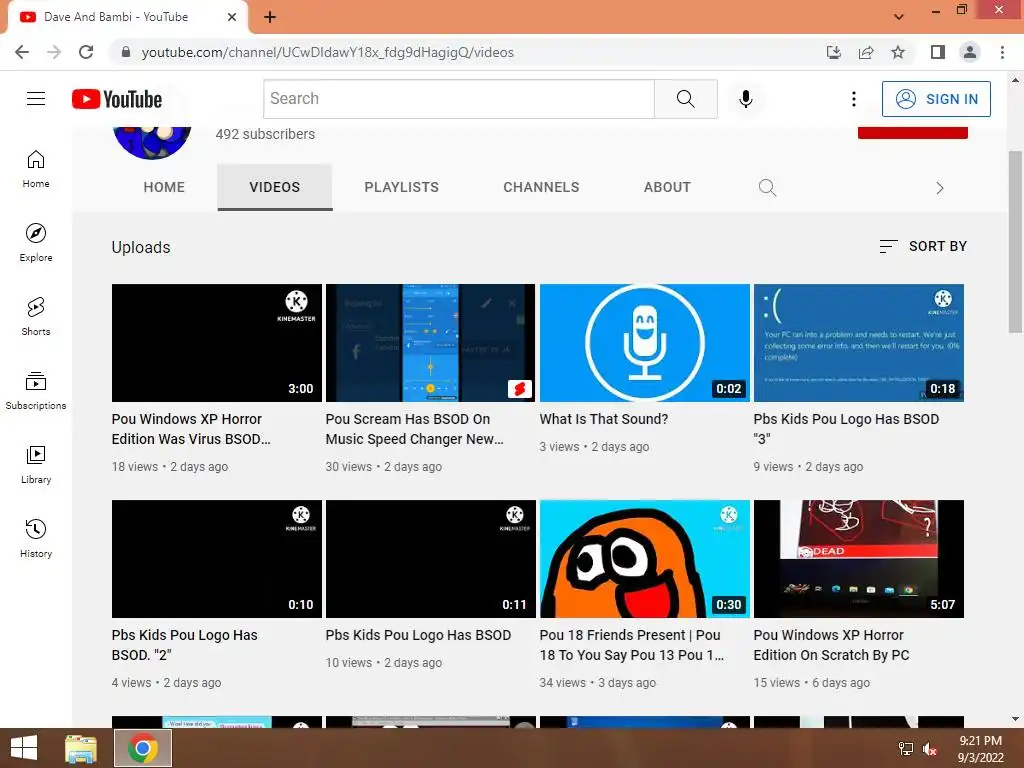Reload the page with the refresh icon
Image resolution: width=1024 pixels, height=768 pixels.
tap(86, 52)
